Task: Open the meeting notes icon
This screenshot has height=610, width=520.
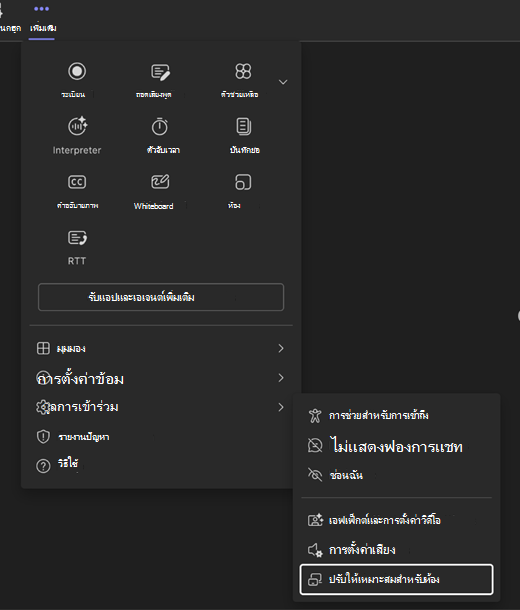Action: click(243, 126)
